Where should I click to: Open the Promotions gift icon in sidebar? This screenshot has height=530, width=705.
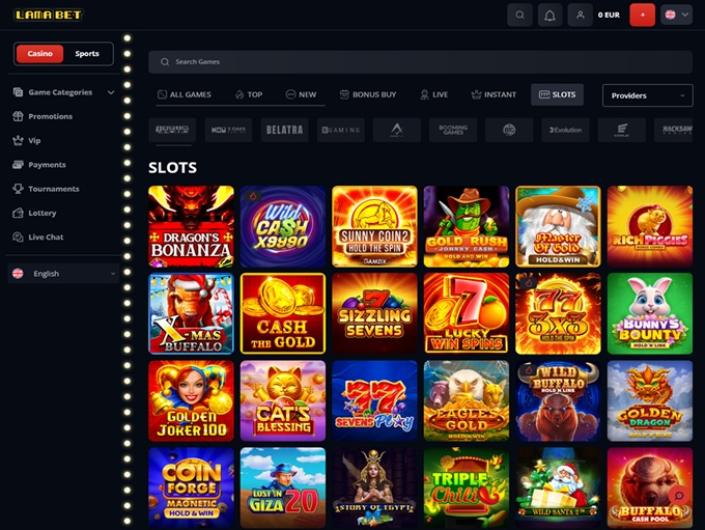point(18,116)
